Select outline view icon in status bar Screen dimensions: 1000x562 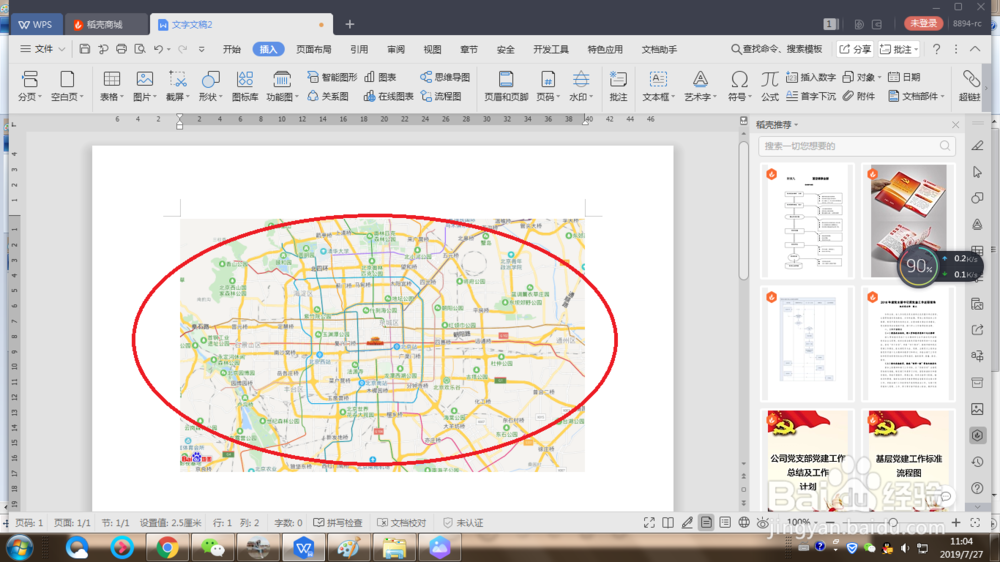pos(725,522)
